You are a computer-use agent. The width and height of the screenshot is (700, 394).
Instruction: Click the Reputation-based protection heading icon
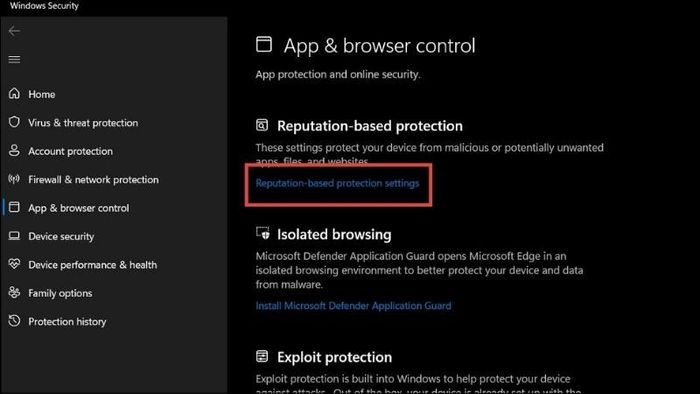coord(262,125)
